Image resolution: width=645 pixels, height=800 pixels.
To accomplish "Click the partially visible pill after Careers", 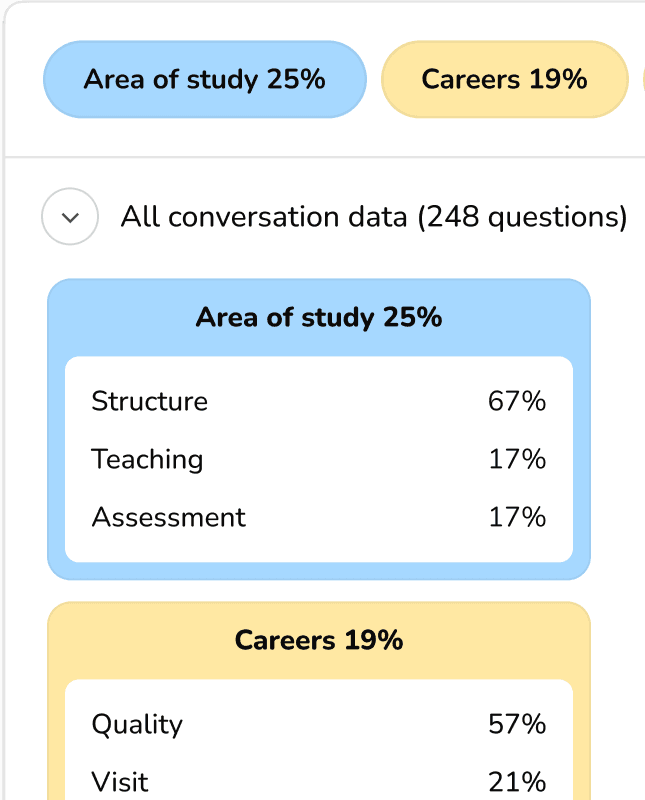I will (644, 80).
